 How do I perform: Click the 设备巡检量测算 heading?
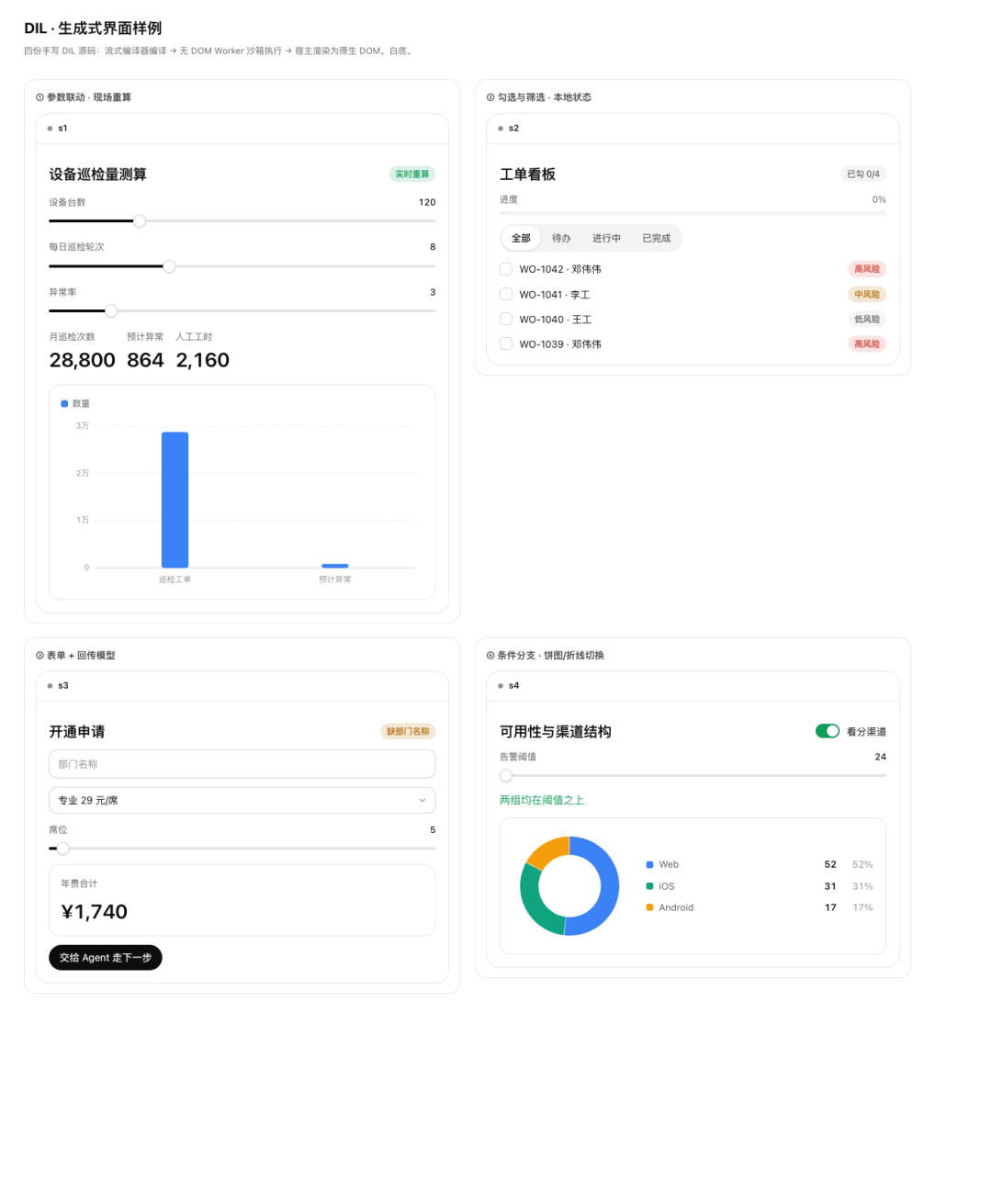pyautogui.click(x=98, y=174)
